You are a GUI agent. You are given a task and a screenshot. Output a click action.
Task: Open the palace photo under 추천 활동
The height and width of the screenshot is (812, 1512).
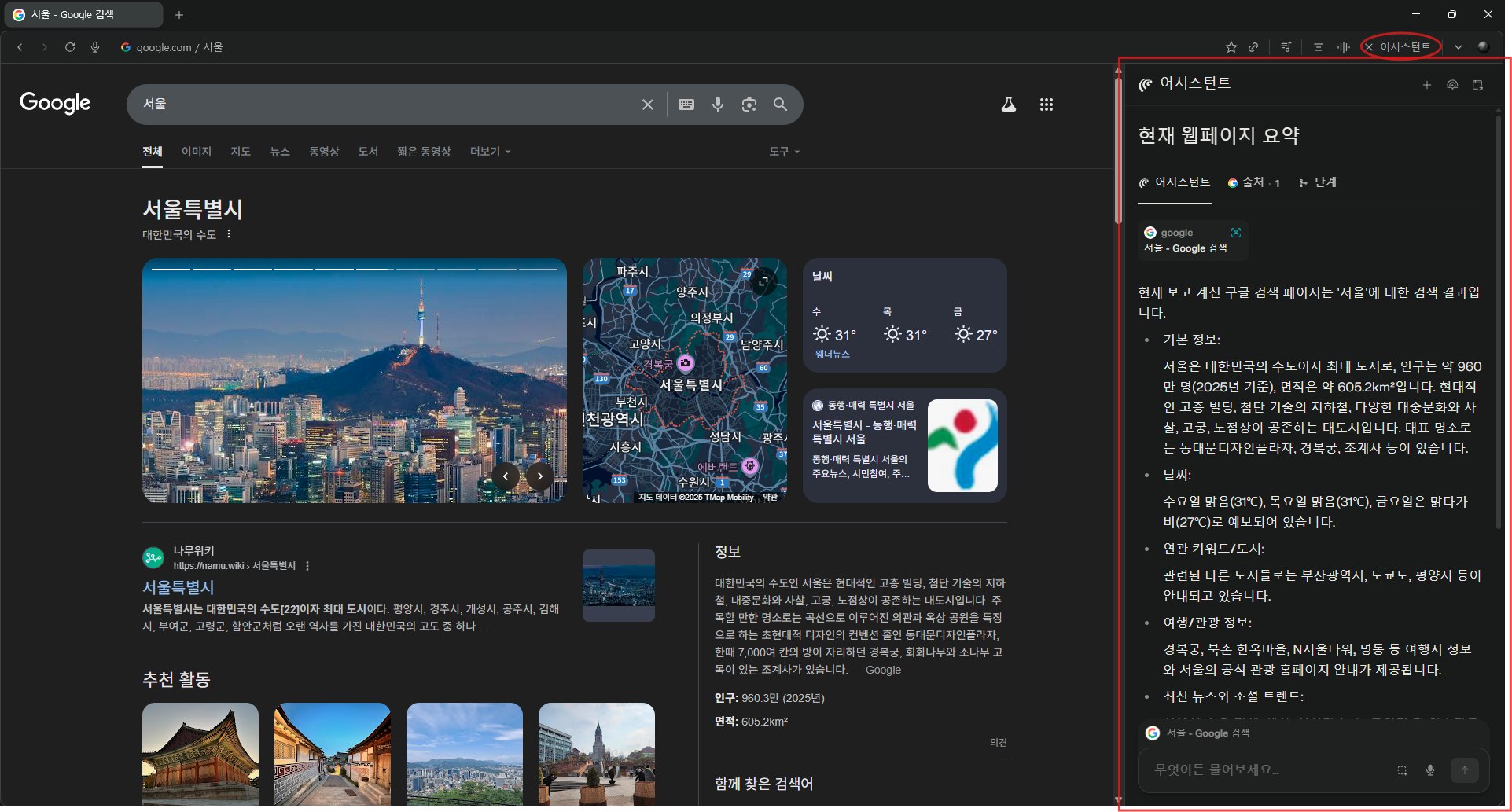pyautogui.click(x=200, y=754)
